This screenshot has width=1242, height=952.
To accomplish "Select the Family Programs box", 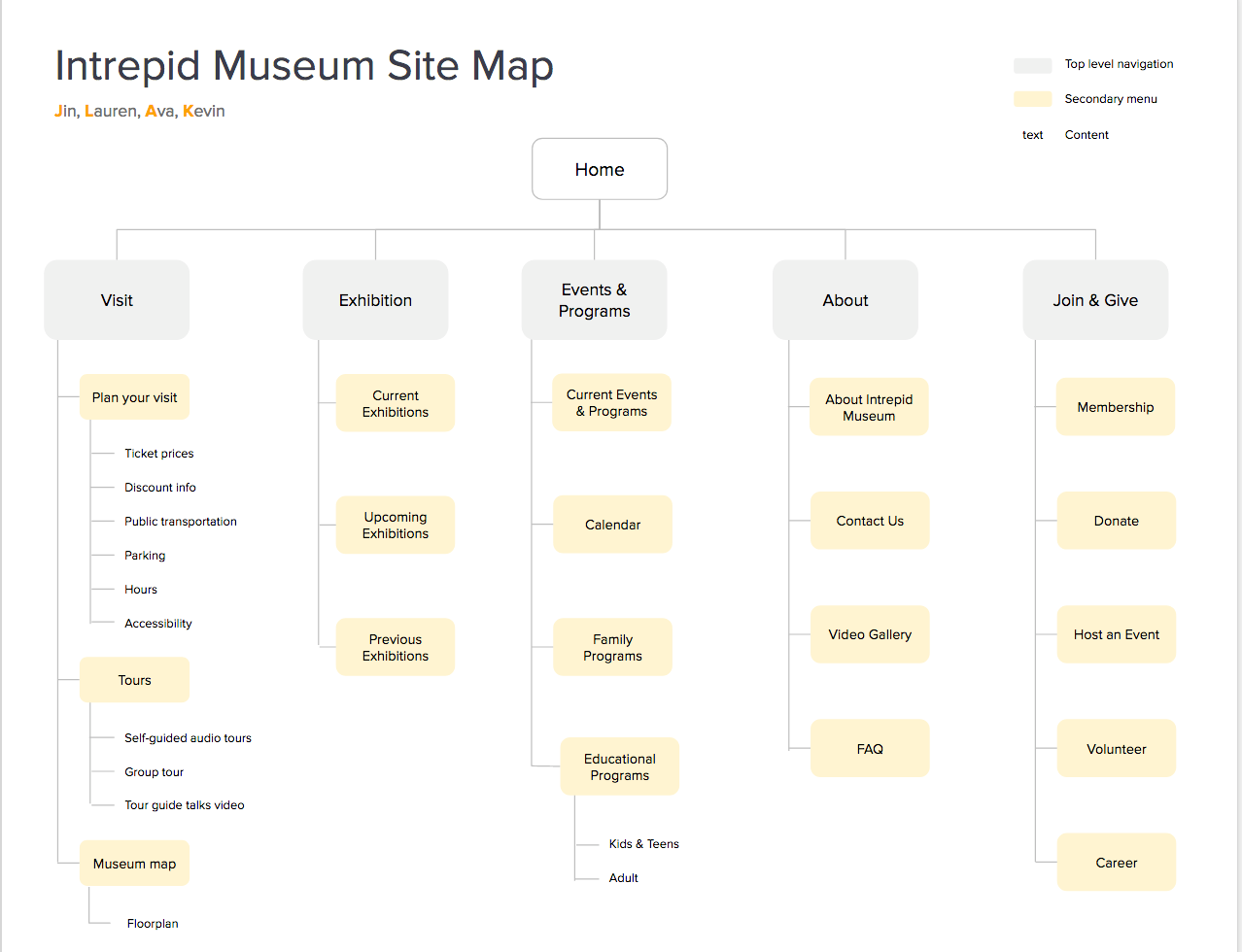I will click(x=613, y=647).
